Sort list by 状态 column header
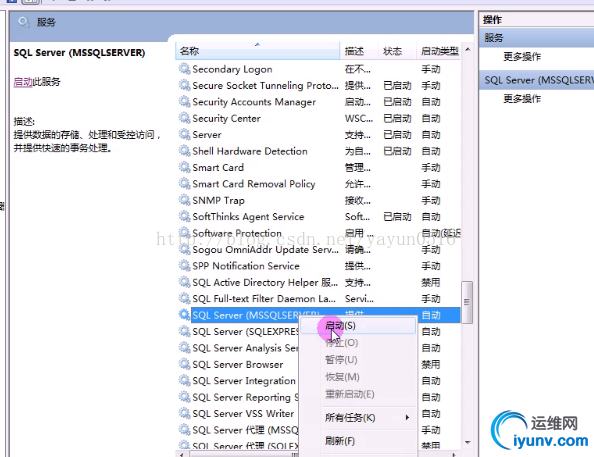Screen dimensions: 594x457 397,51
